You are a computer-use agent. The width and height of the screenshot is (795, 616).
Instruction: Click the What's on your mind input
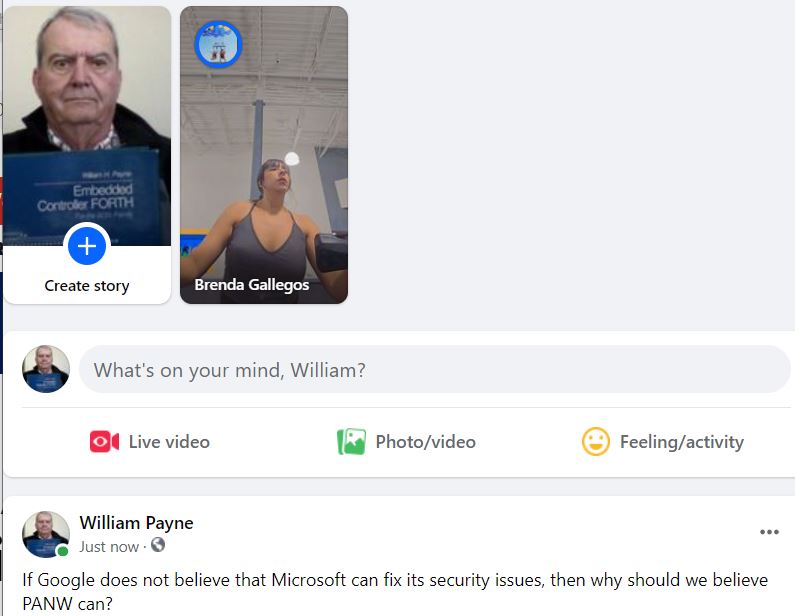[x=435, y=370]
